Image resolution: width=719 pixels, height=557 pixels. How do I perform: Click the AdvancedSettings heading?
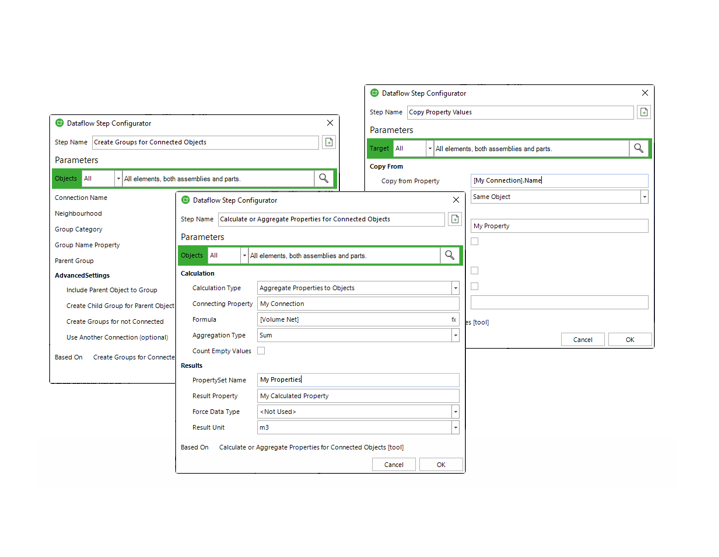82,276
